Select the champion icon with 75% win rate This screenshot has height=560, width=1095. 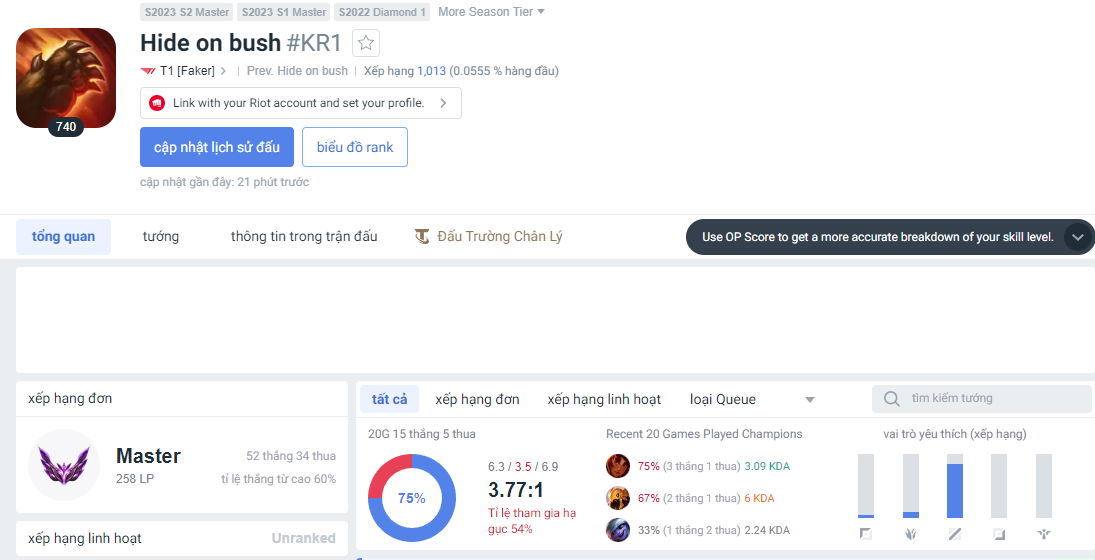click(x=618, y=466)
